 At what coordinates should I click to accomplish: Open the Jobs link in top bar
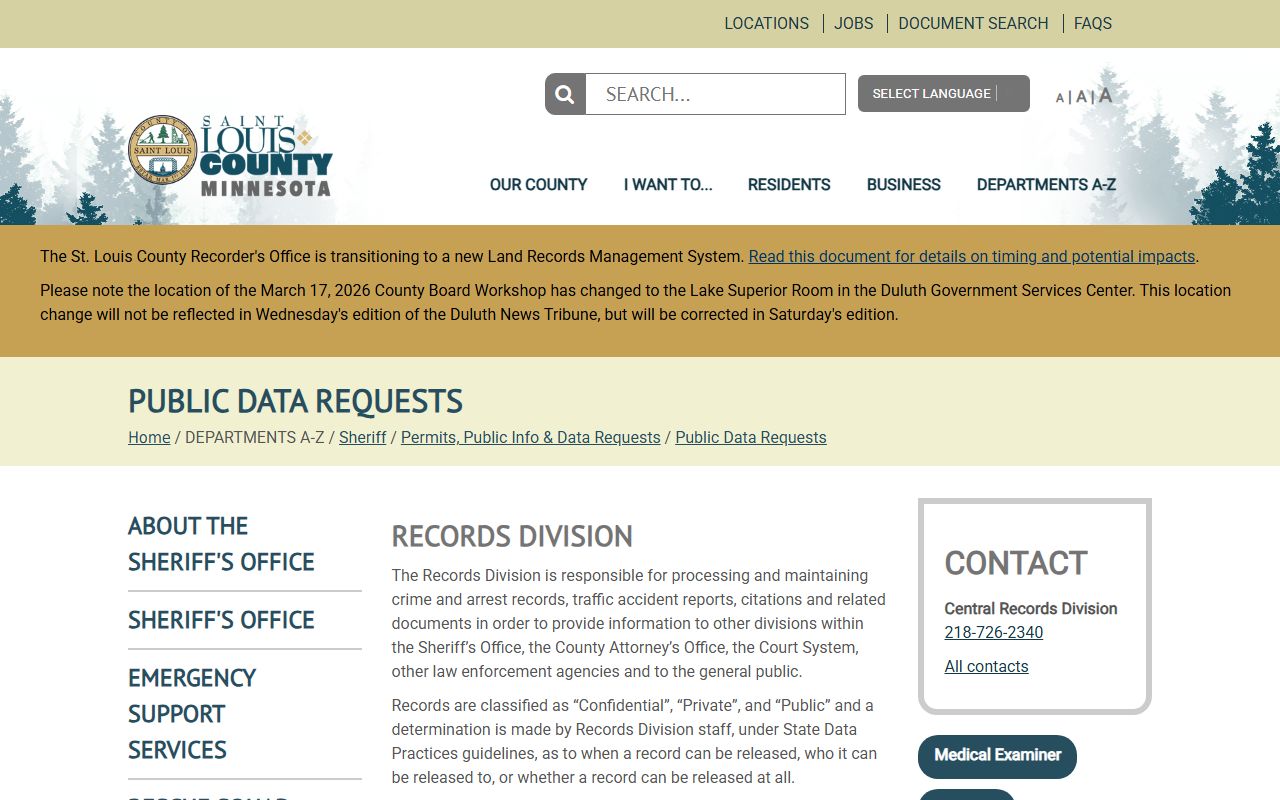tap(854, 23)
